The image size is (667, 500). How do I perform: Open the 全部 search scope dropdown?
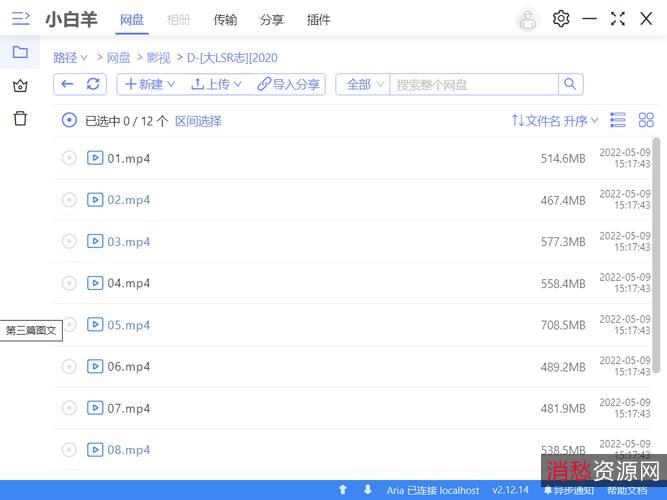pyautogui.click(x=362, y=84)
